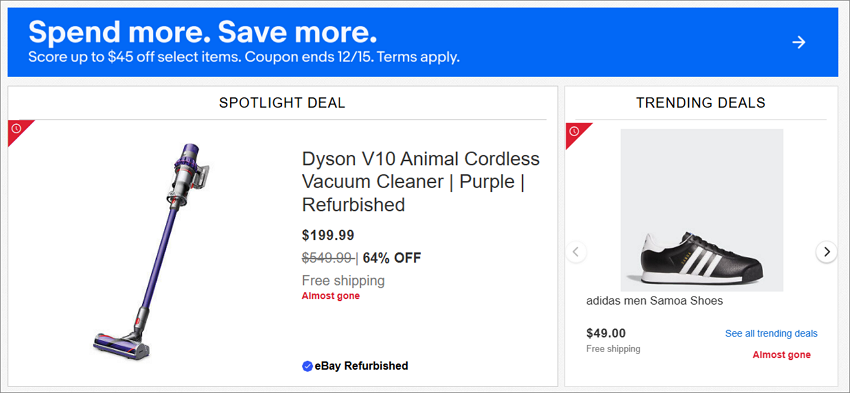Click the See all trending deals link
This screenshot has width=850, height=393.
pos(771,333)
